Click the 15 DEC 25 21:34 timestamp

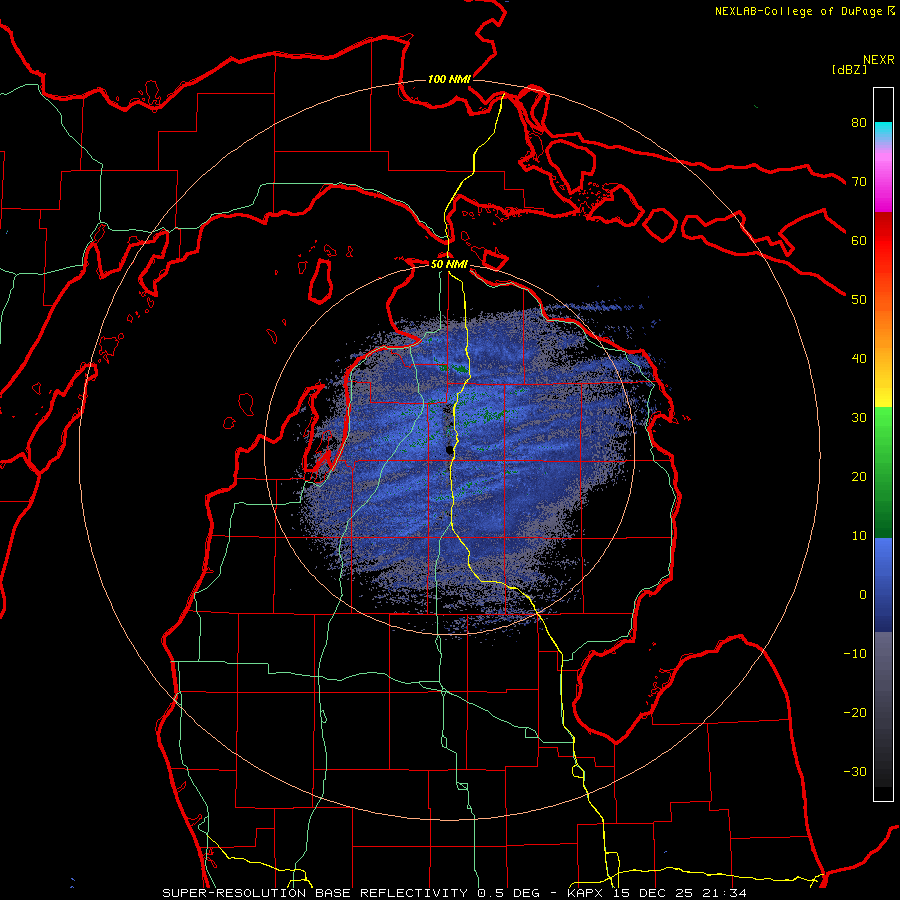[680, 893]
